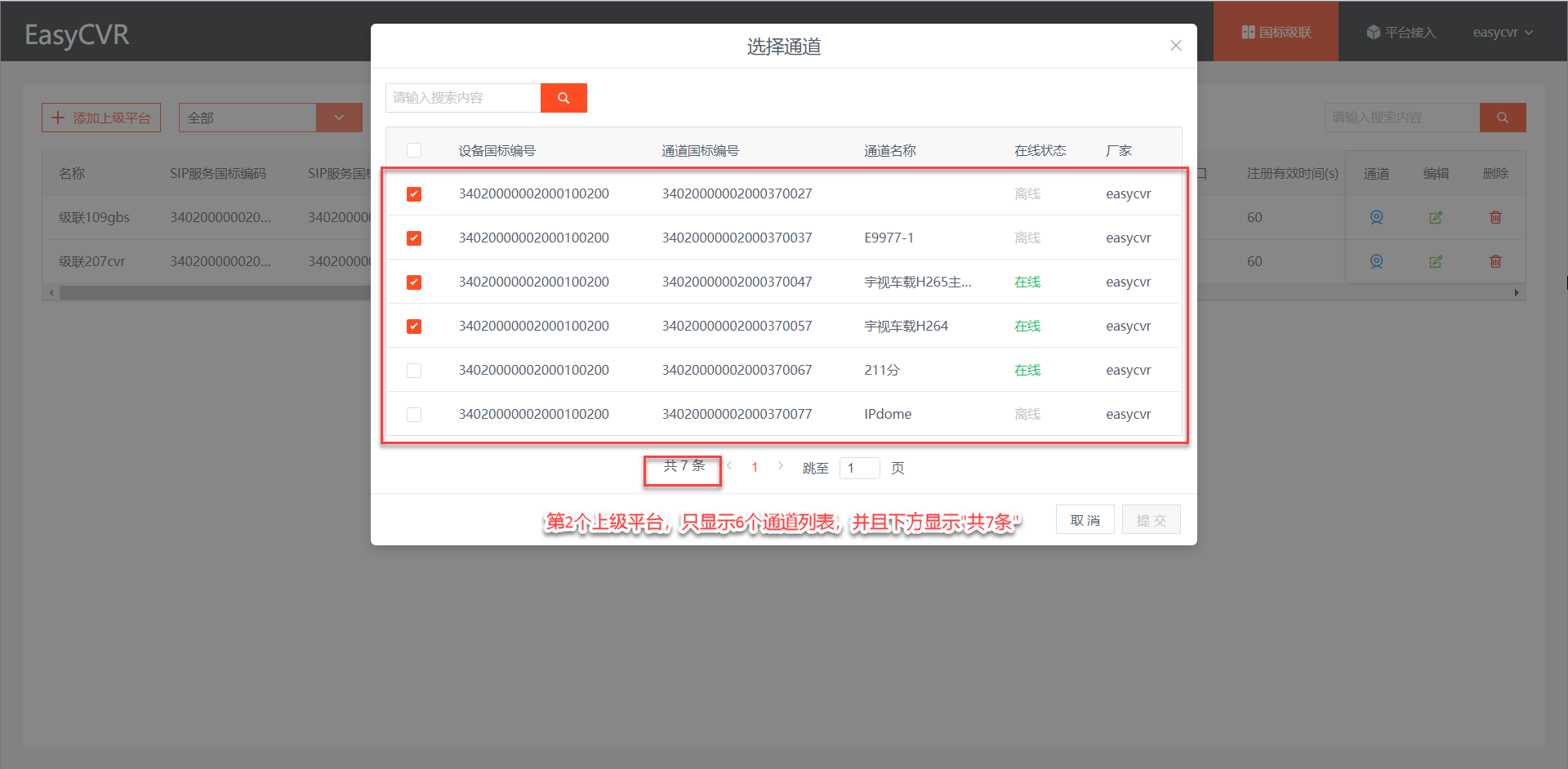
Task: Click edit icon for 级联207cvr row
Action: [1436, 261]
